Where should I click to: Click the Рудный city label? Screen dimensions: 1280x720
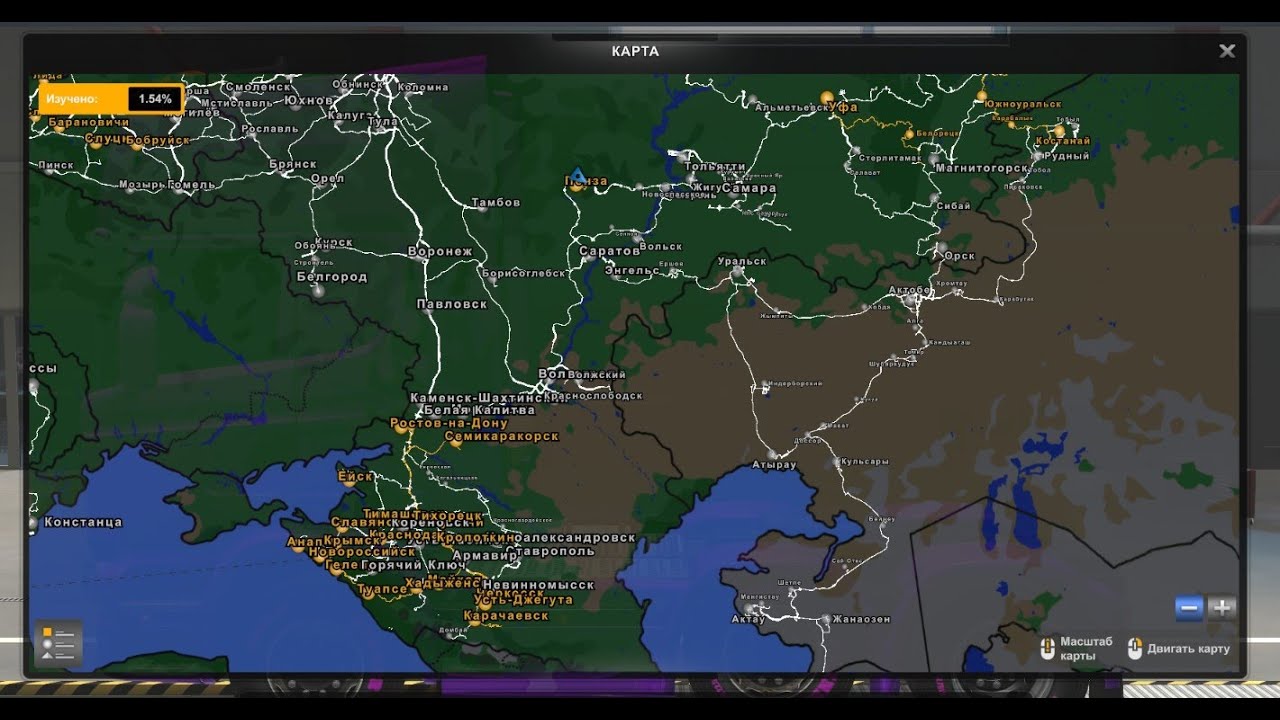1066,156
